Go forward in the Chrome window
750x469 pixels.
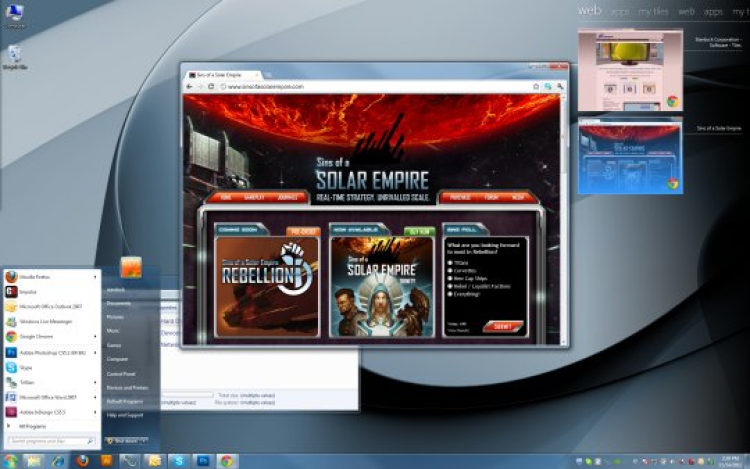point(200,87)
